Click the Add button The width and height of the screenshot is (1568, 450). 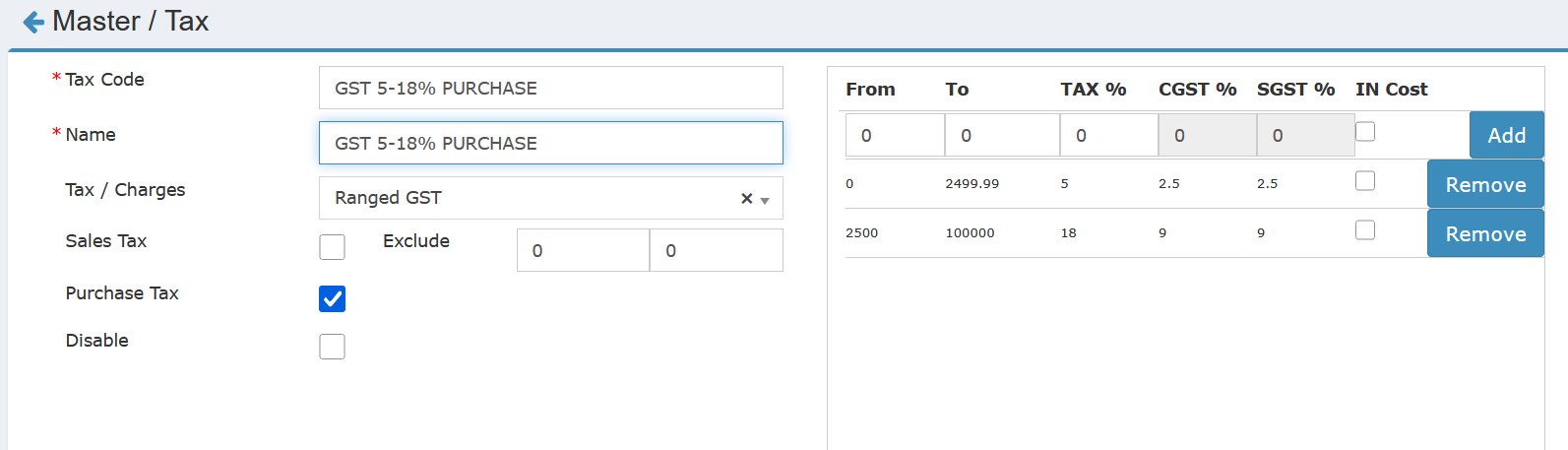tap(1506, 135)
